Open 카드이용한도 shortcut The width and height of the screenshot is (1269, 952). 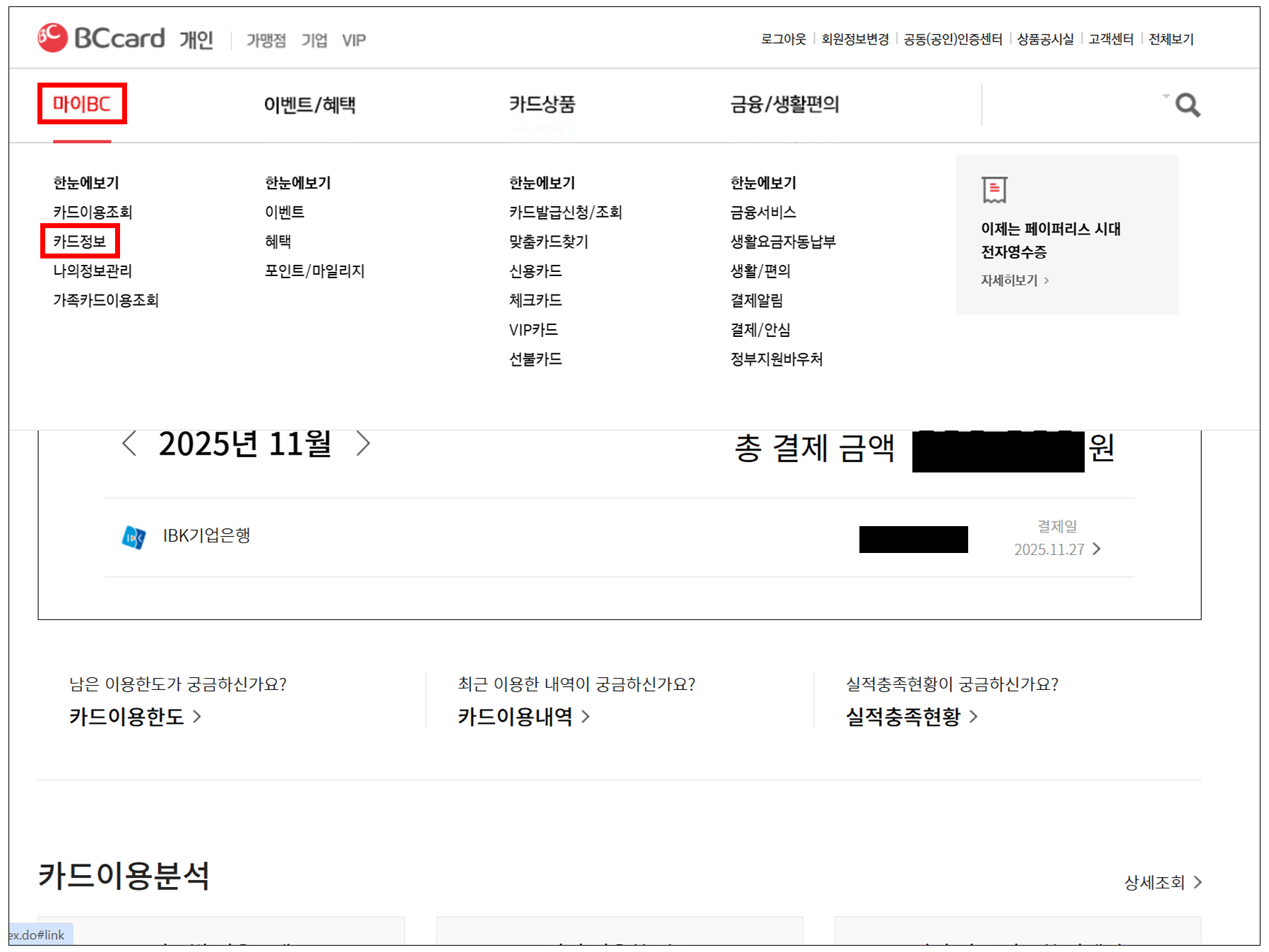(x=134, y=717)
